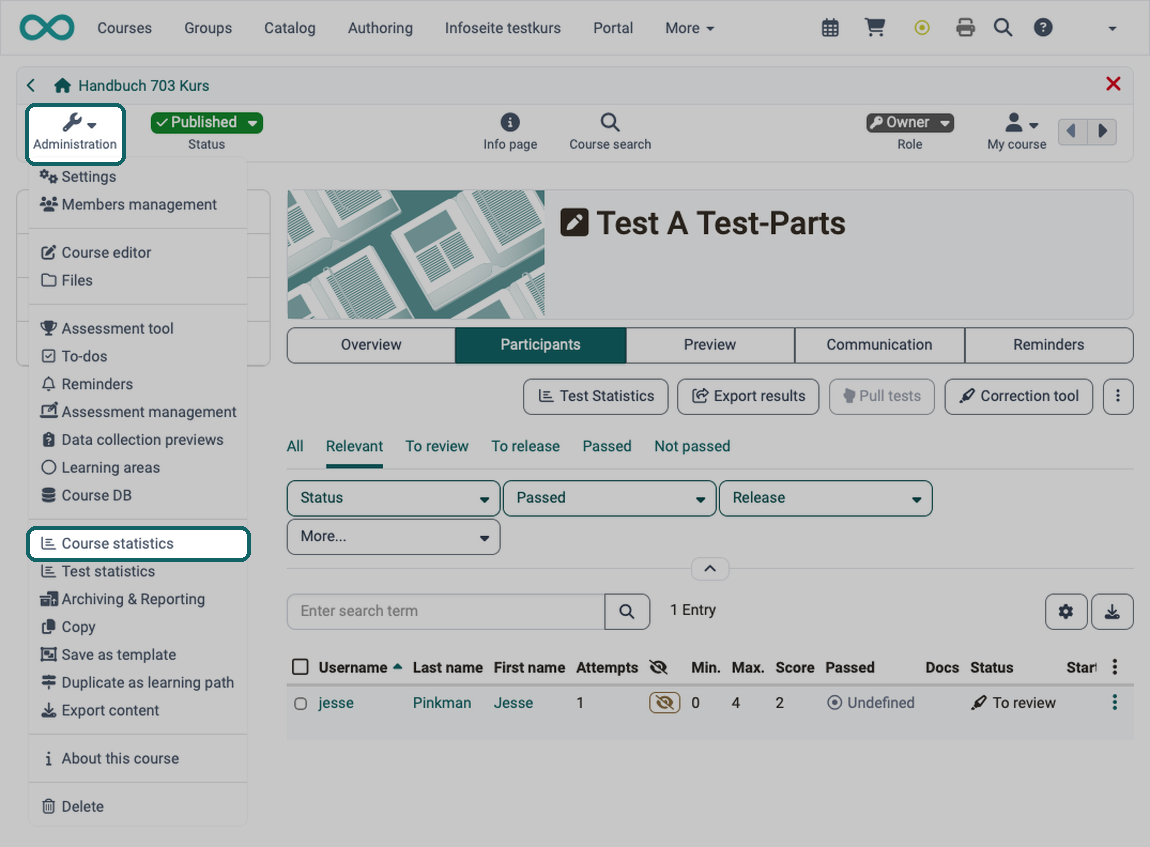Click the course teaser image thumbnail
The height and width of the screenshot is (847, 1150).
pos(416,254)
